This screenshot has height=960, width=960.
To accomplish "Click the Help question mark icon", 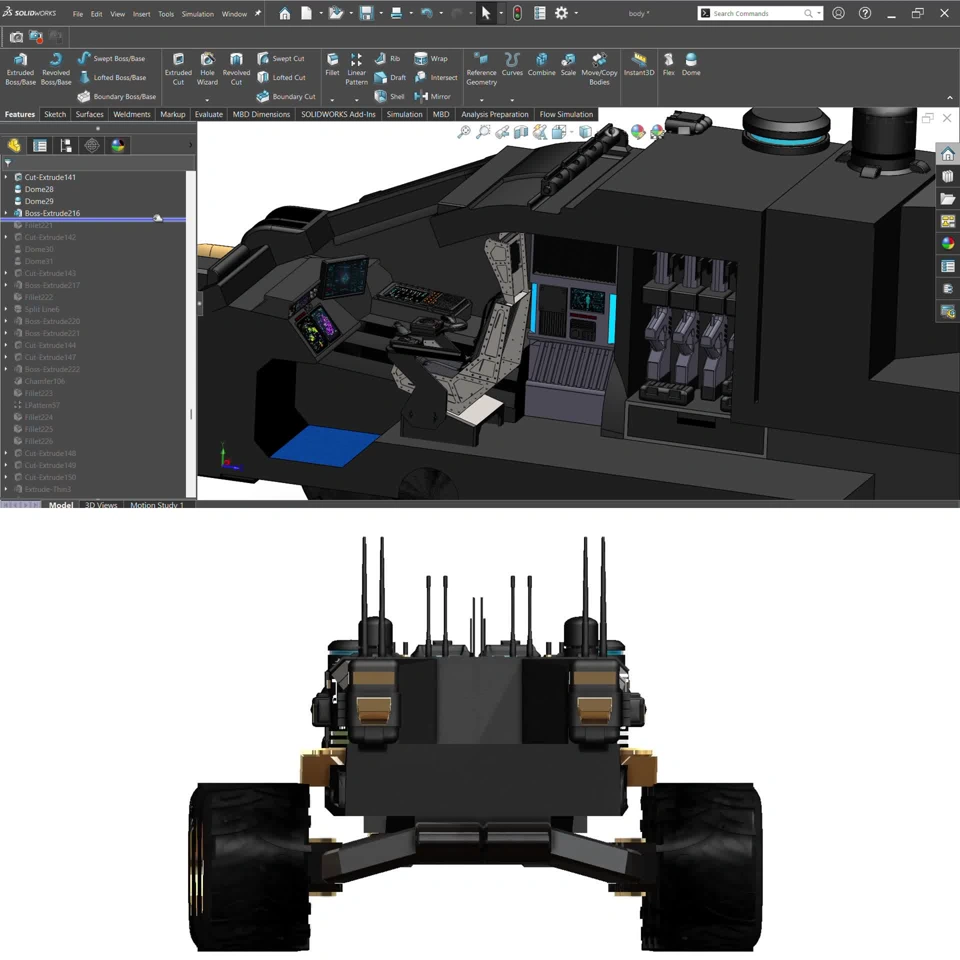I will click(x=864, y=13).
